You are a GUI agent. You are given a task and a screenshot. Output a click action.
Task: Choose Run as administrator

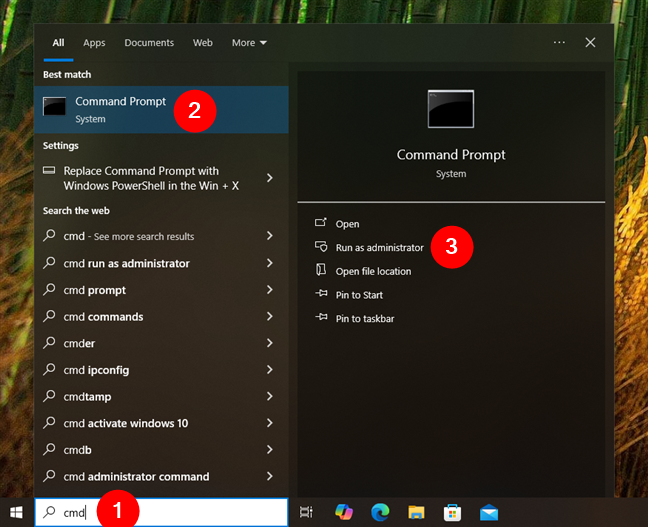pos(379,247)
